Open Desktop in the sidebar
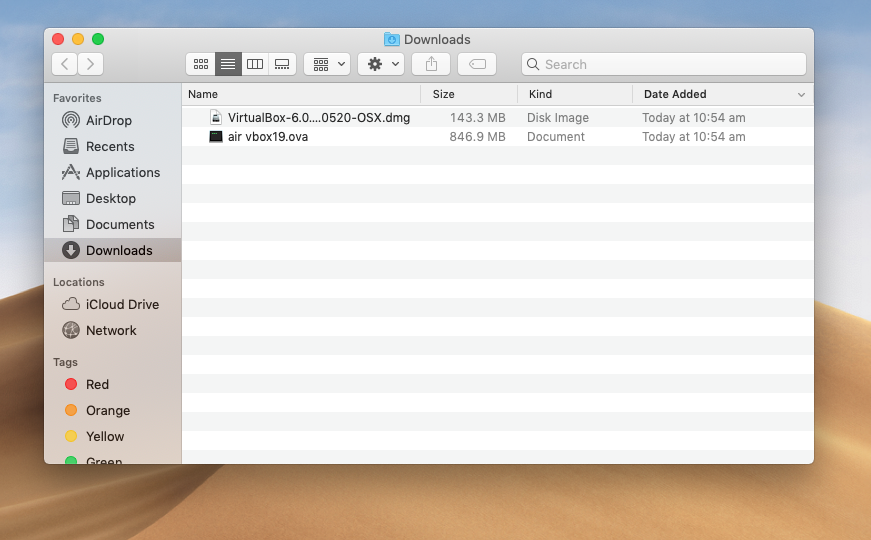 click(x=111, y=198)
